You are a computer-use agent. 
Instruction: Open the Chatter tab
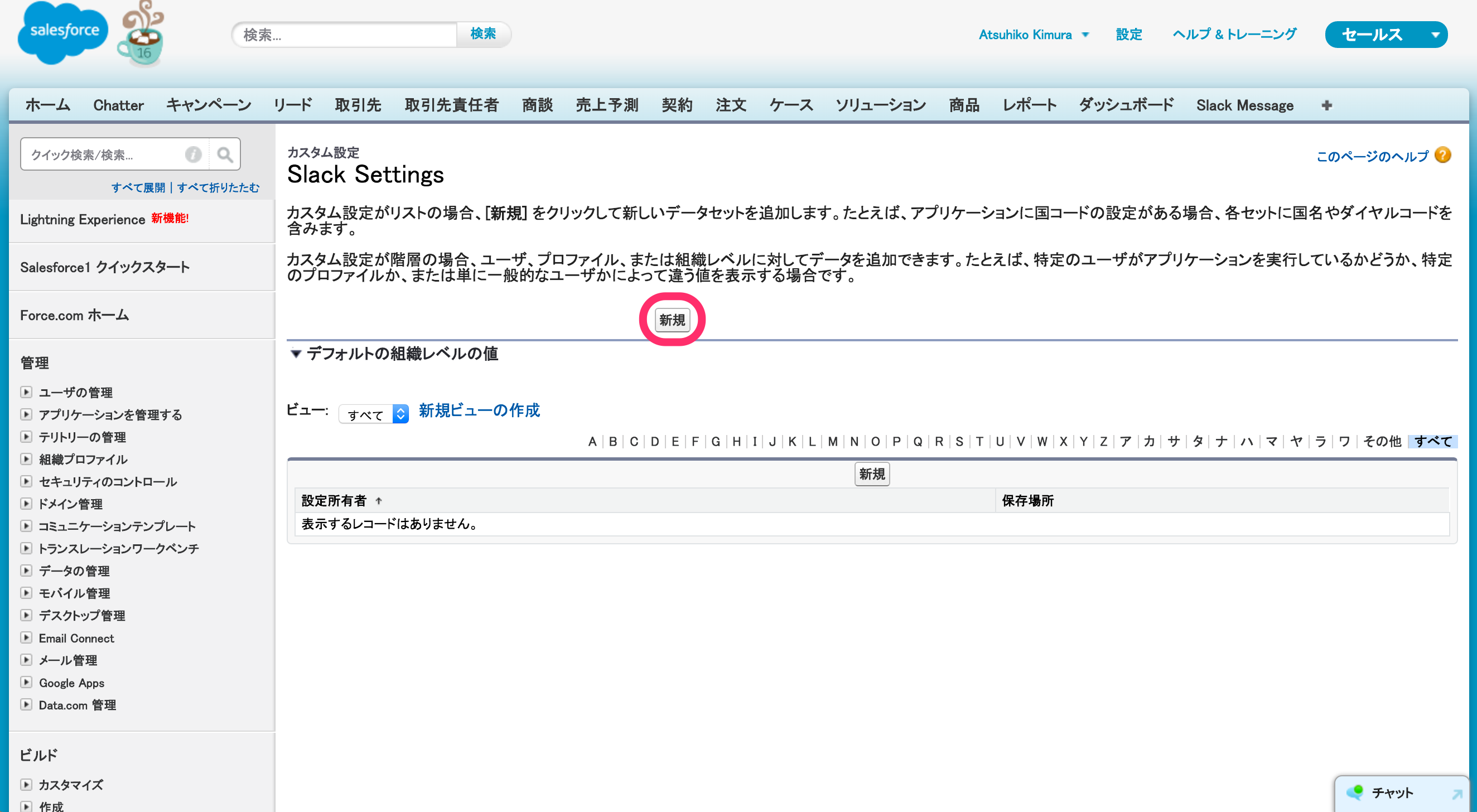118,105
